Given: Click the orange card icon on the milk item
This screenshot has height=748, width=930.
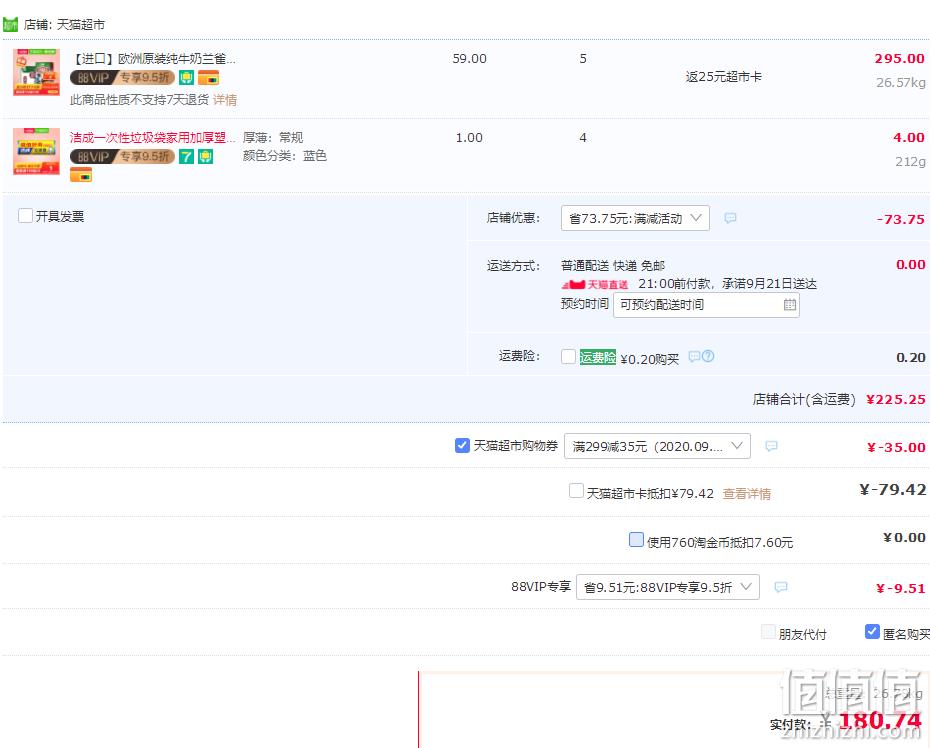Looking at the screenshot, I should coord(208,78).
